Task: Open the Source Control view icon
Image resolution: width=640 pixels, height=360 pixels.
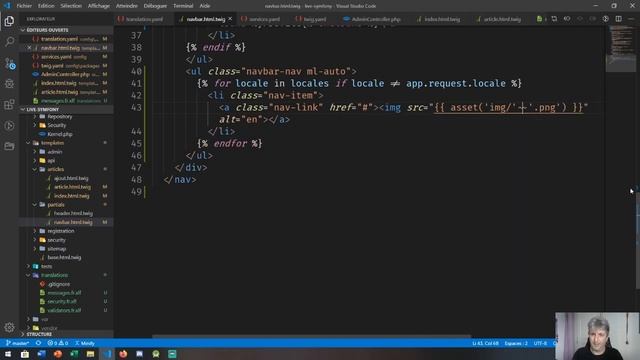Action: point(9,63)
